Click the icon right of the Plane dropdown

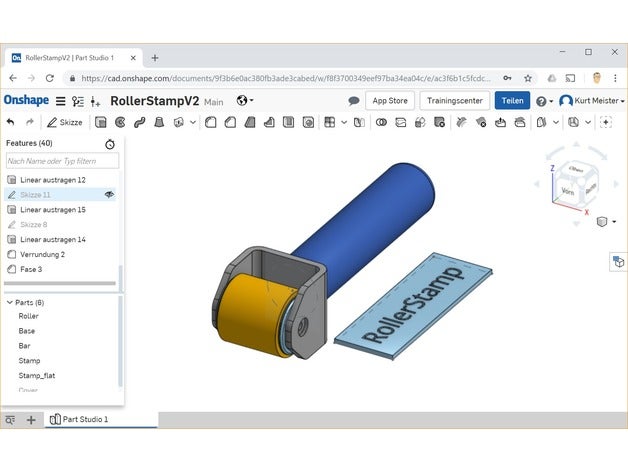coord(574,122)
